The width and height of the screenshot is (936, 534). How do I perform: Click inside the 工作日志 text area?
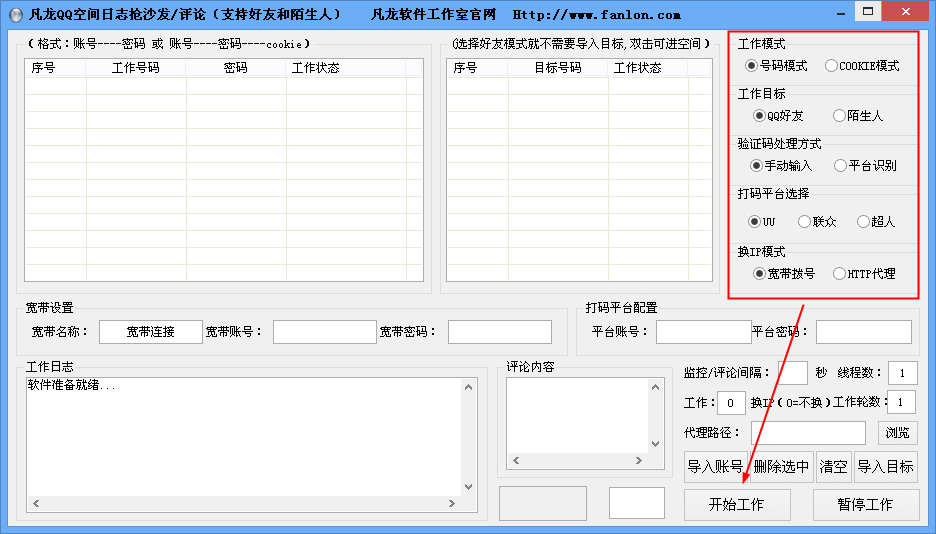click(244, 437)
